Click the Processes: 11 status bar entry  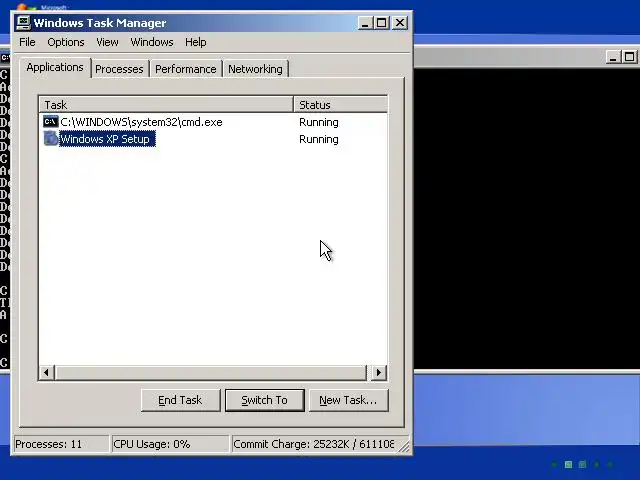[x=61, y=444]
